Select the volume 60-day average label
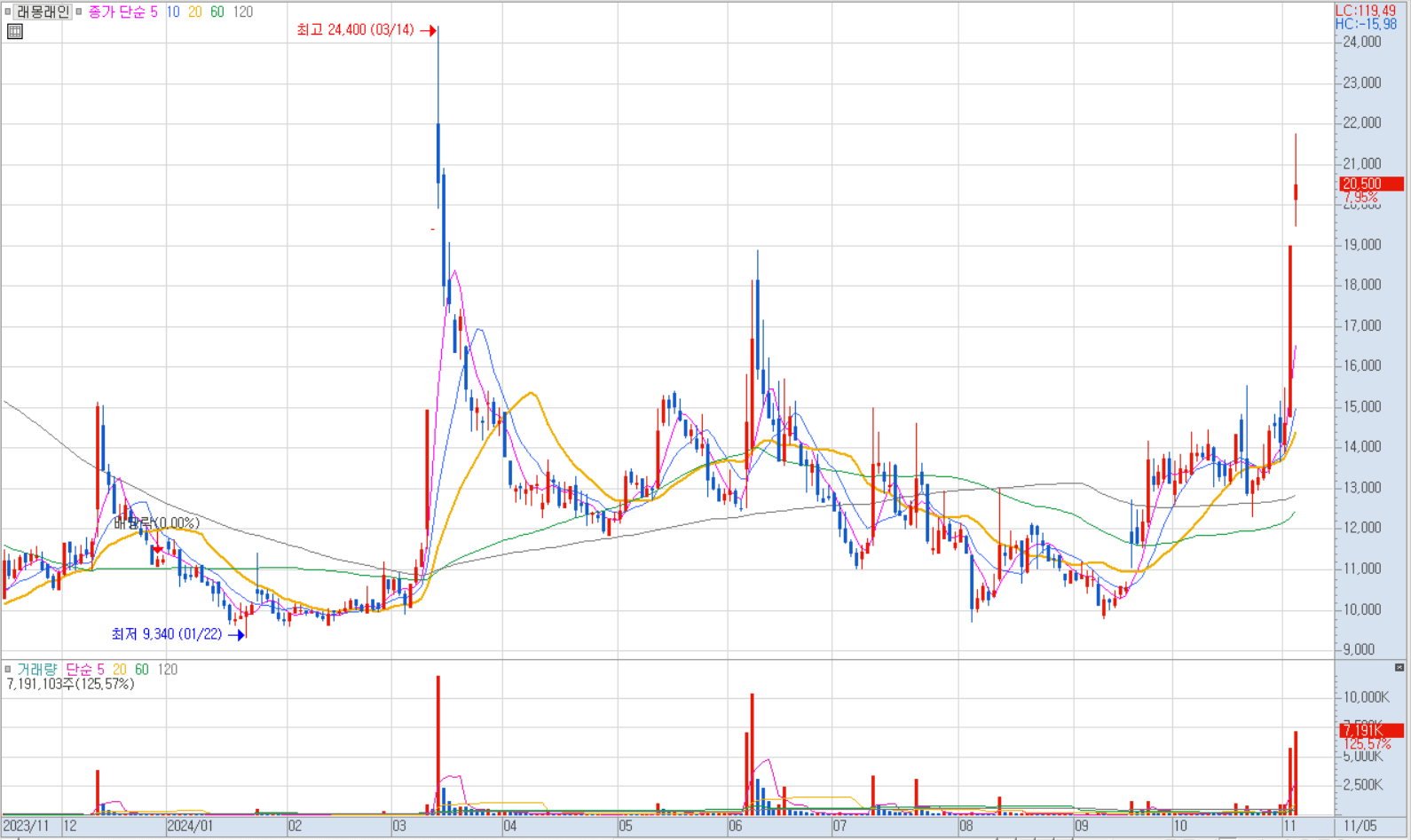 point(142,669)
